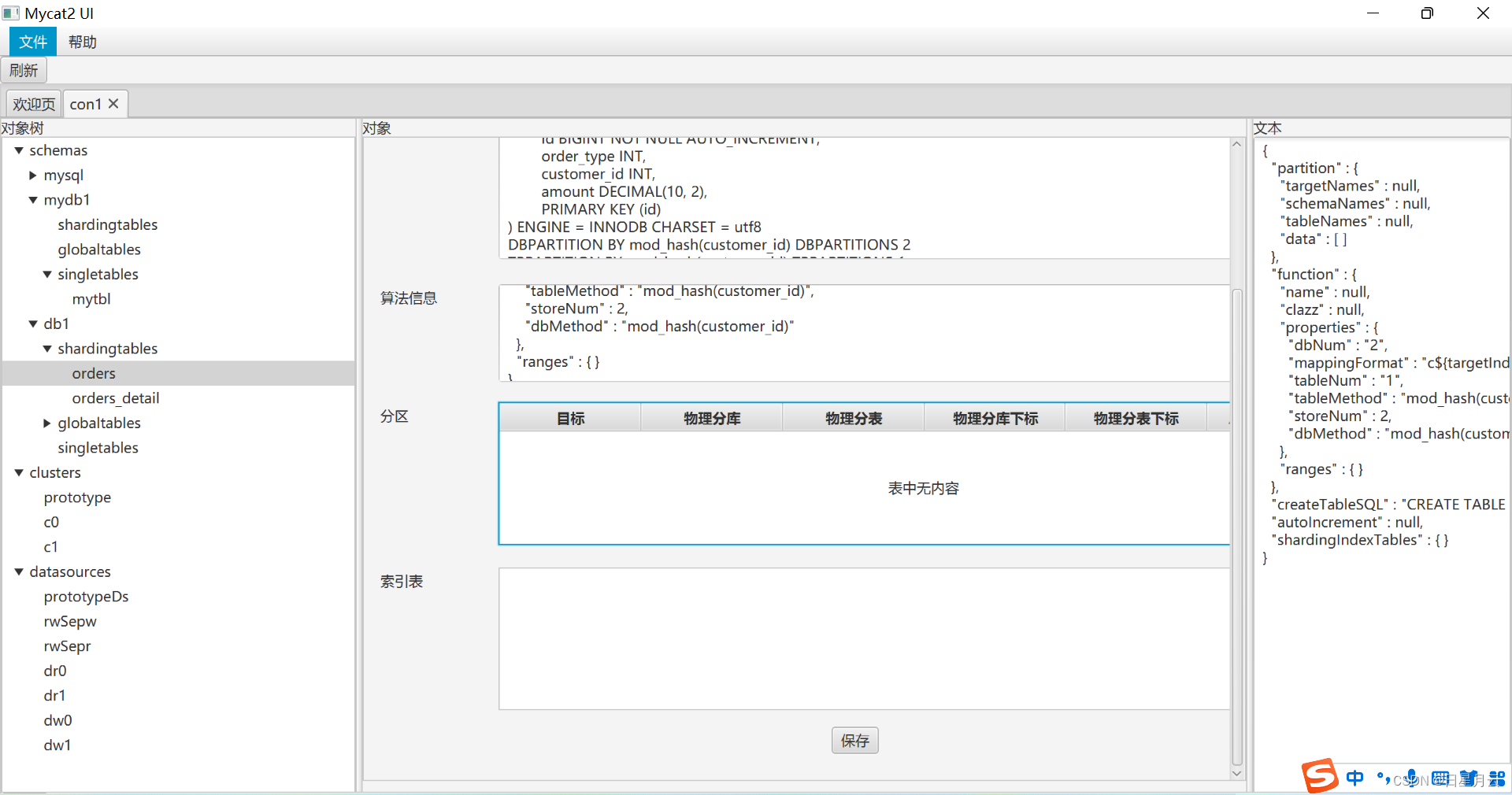Click inside the 算法信息 text area
1512x795 pixels.
pos(864,333)
